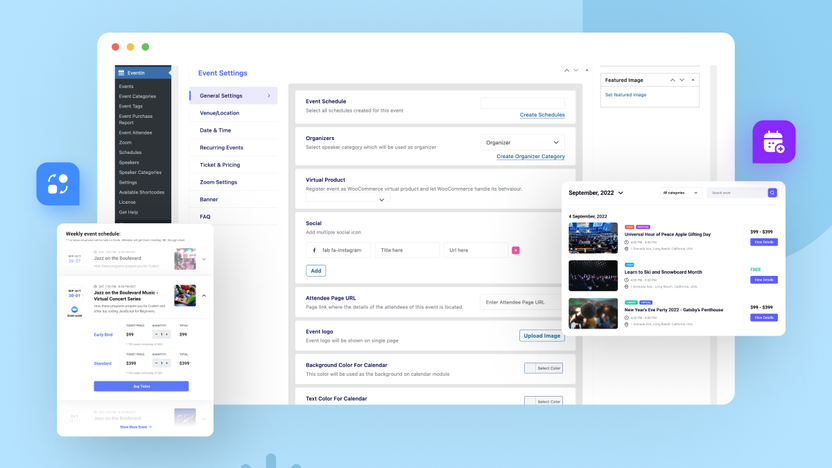Viewport: 832px width, 468px height.
Task: Open Event Attendee in the sidebar
Action: (x=135, y=133)
